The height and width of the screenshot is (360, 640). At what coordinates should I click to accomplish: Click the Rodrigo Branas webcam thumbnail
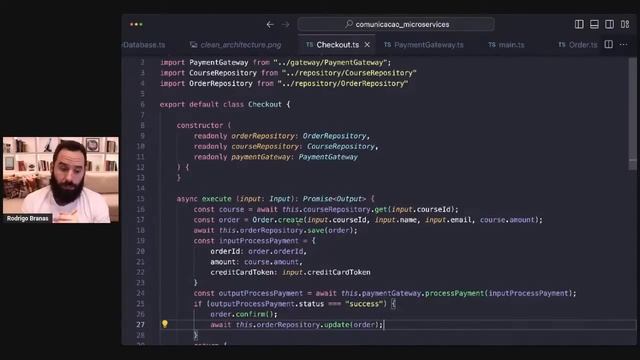[x=61, y=180]
